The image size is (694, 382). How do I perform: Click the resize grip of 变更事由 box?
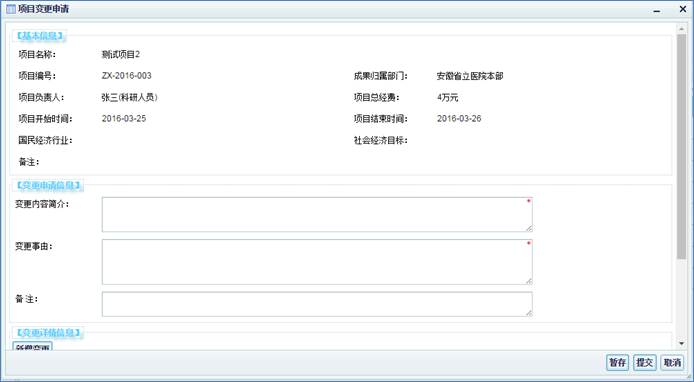point(529,281)
